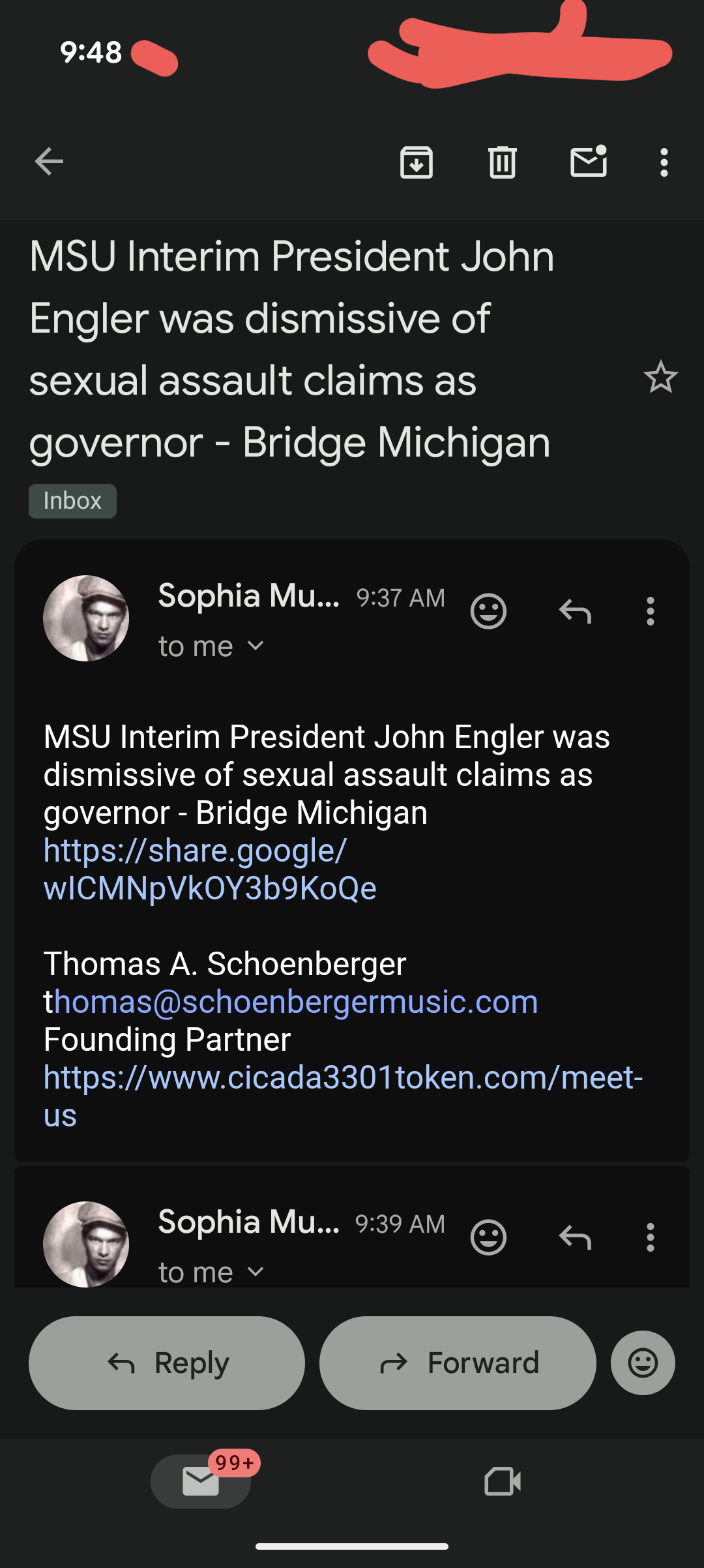Tap the bottom emoji reaction button

[x=643, y=1363]
